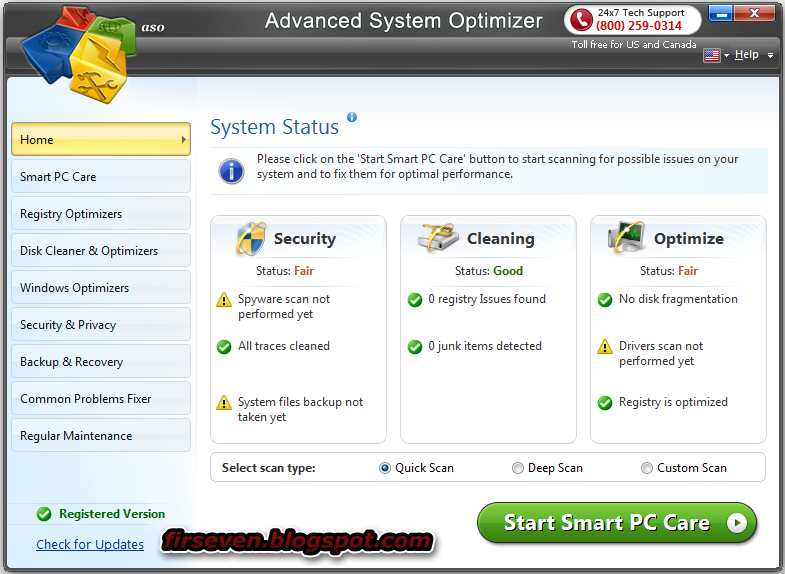Click 'Select scan type:' label
785x574 pixels.
point(268,468)
